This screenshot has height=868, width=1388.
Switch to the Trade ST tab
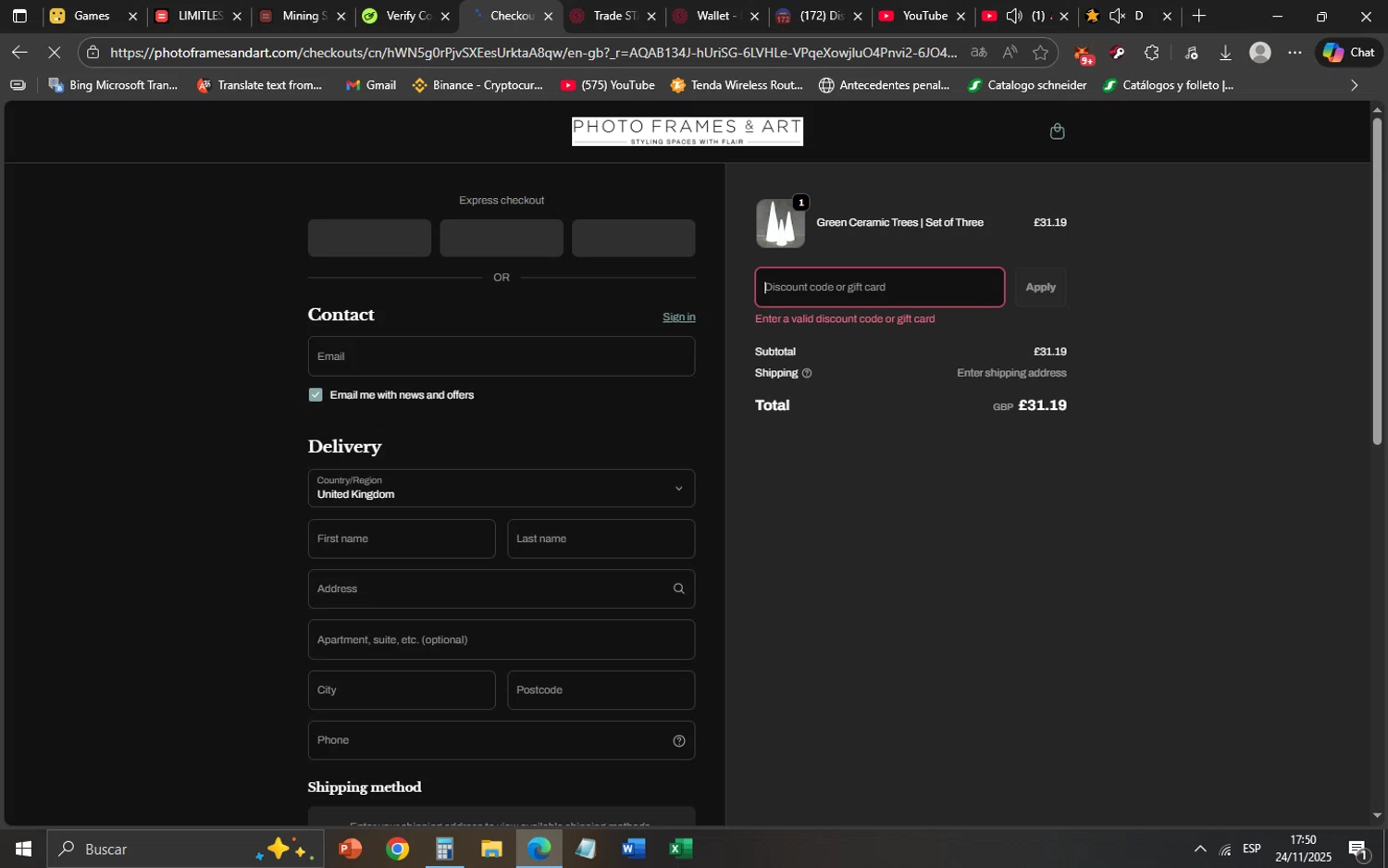(x=613, y=16)
